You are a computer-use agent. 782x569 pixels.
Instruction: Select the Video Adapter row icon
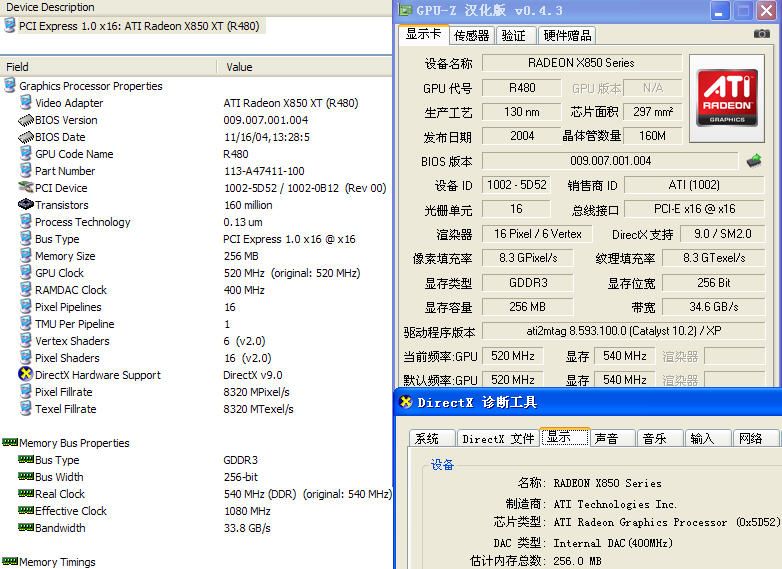[x=26, y=103]
